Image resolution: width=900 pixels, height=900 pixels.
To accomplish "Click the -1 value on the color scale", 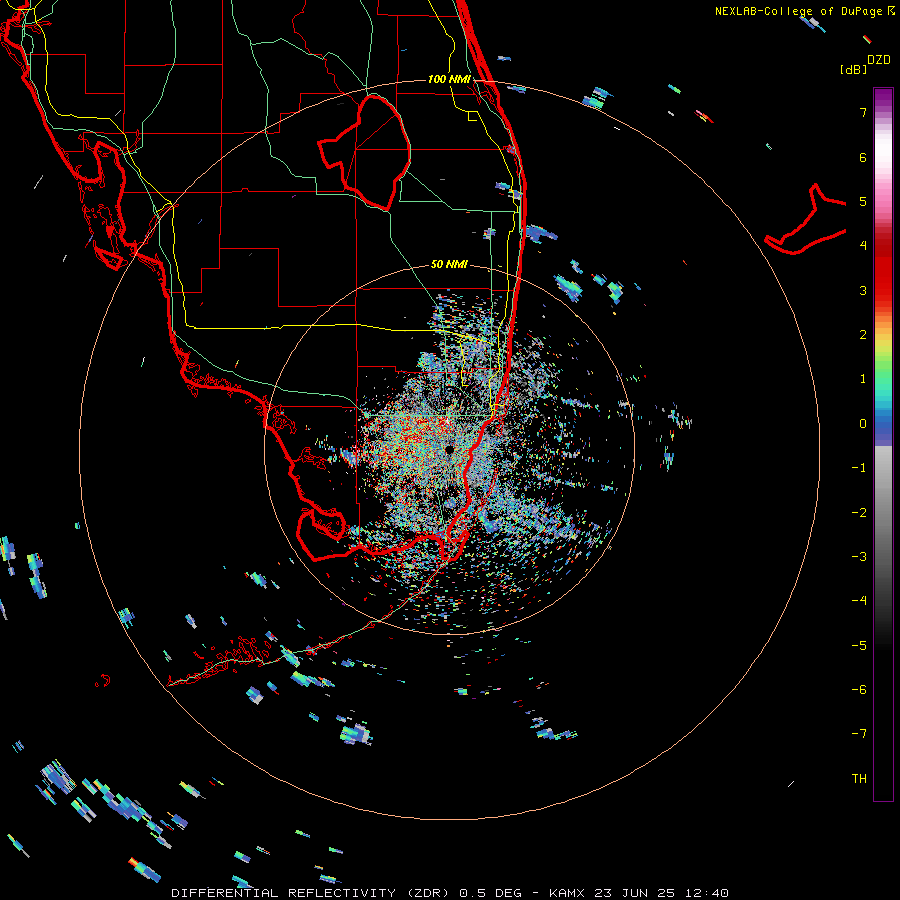I will (859, 468).
